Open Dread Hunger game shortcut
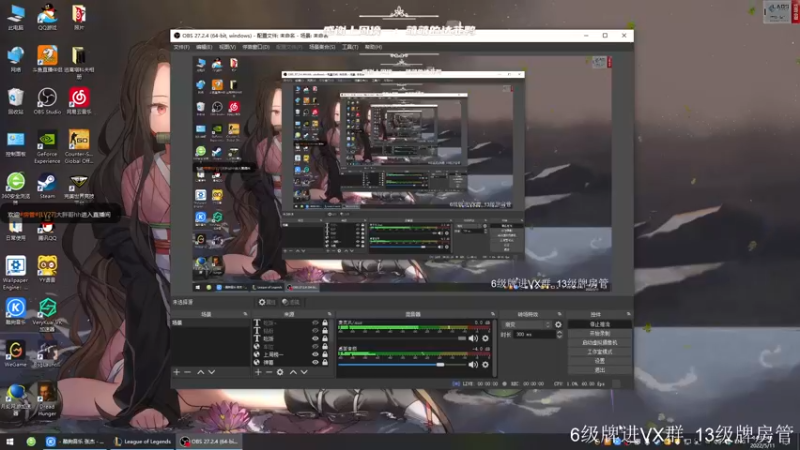Image resolution: width=800 pixels, height=450 pixels. pos(47,399)
